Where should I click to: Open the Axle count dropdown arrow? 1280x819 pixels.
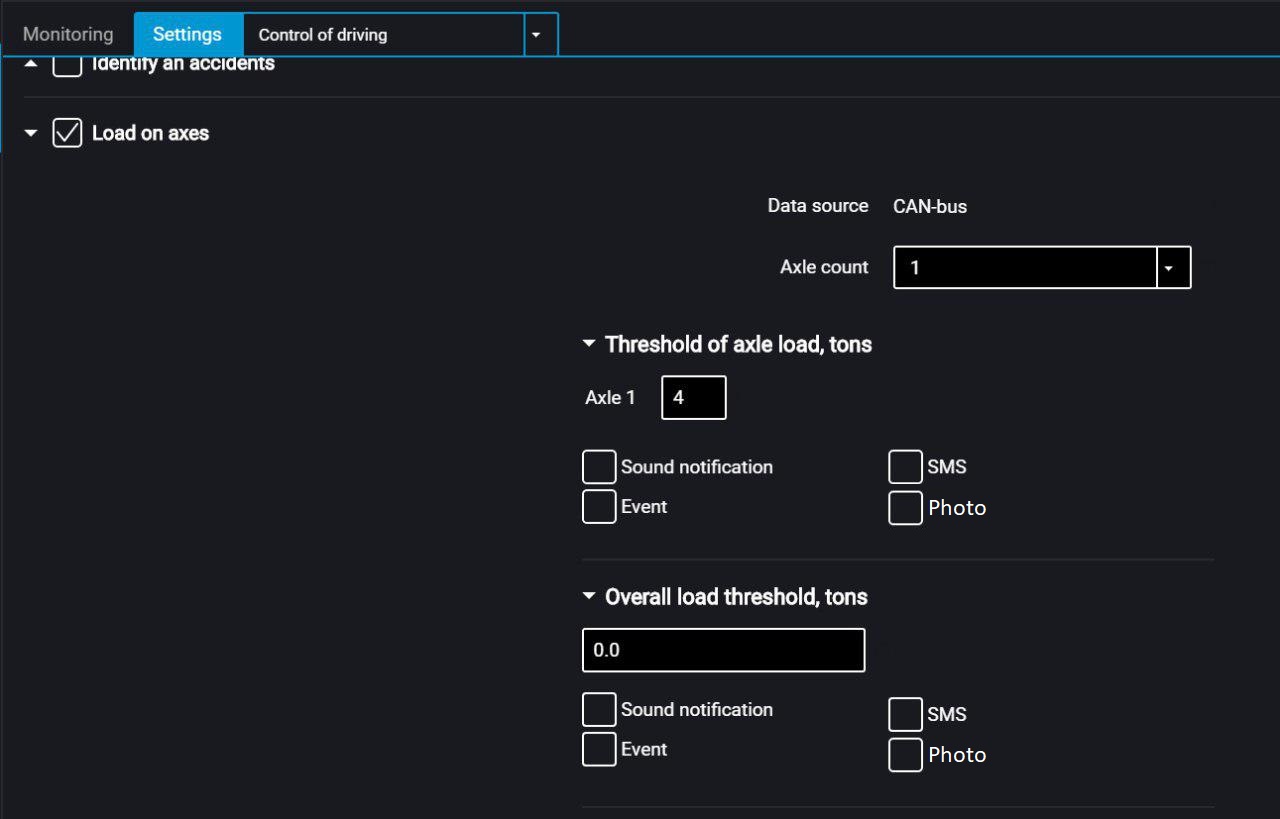coord(1174,268)
